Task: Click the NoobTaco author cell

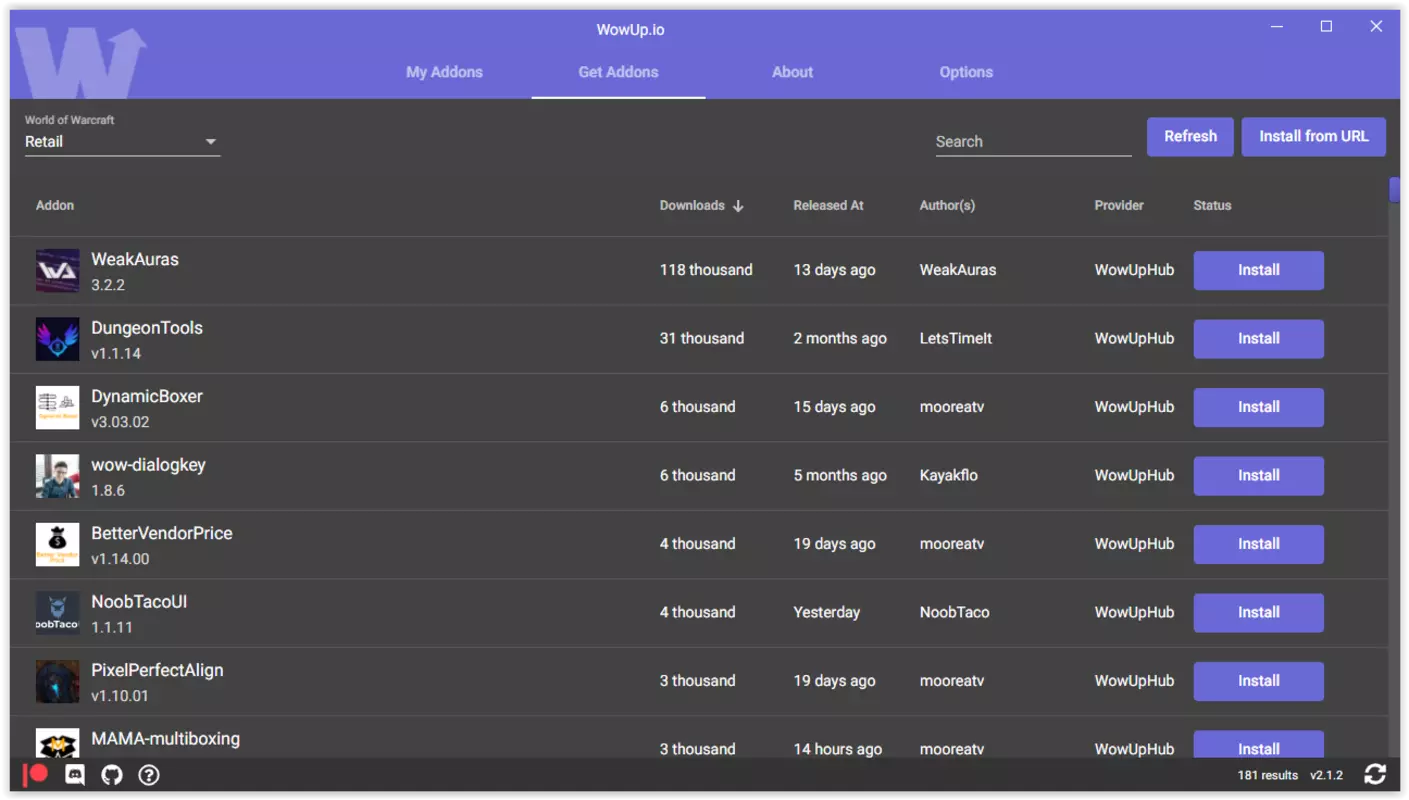Action: point(954,613)
